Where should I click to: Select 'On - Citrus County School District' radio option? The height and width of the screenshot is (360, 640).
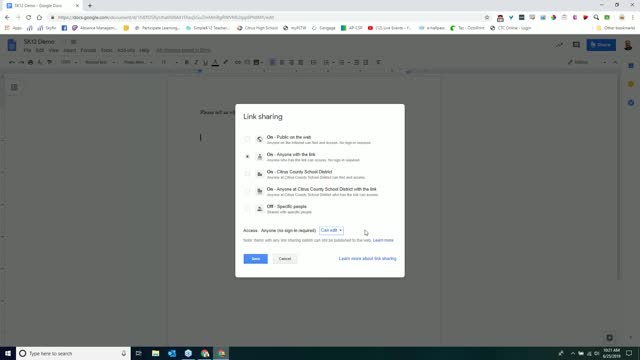point(247,174)
